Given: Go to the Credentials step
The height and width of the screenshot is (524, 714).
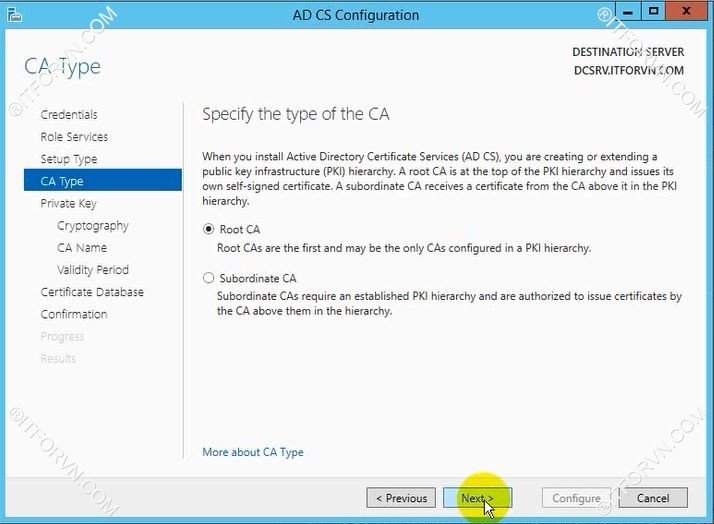Looking at the screenshot, I should pyautogui.click(x=69, y=115).
